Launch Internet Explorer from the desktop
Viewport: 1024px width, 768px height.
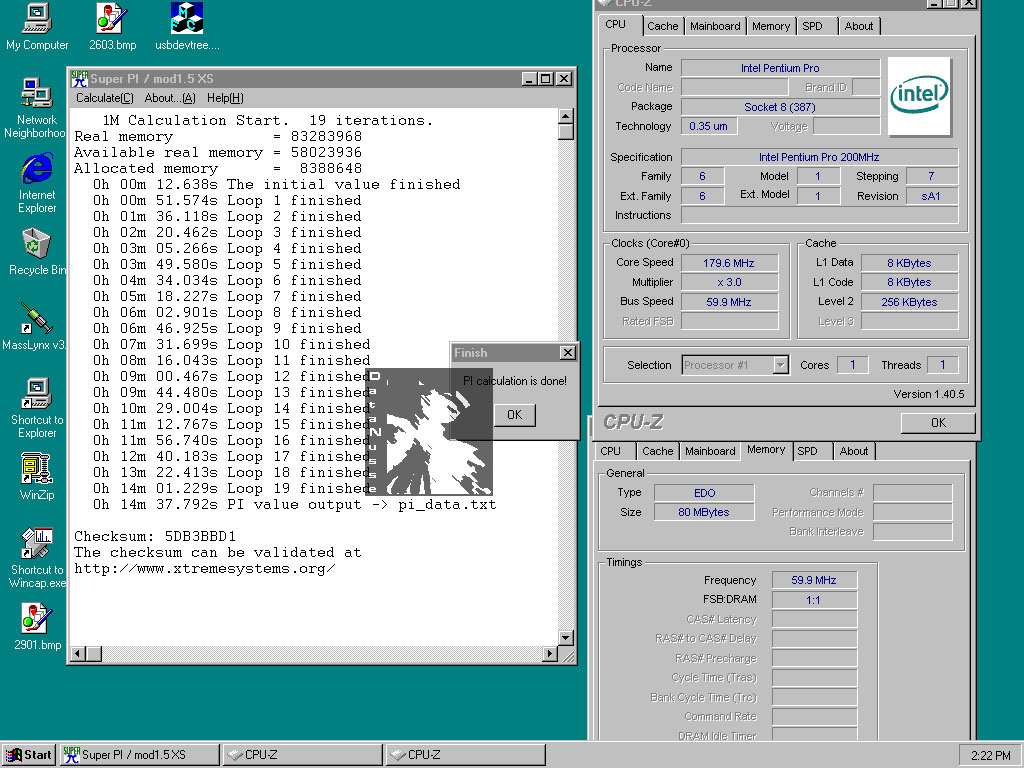pyautogui.click(x=37, y=184)
